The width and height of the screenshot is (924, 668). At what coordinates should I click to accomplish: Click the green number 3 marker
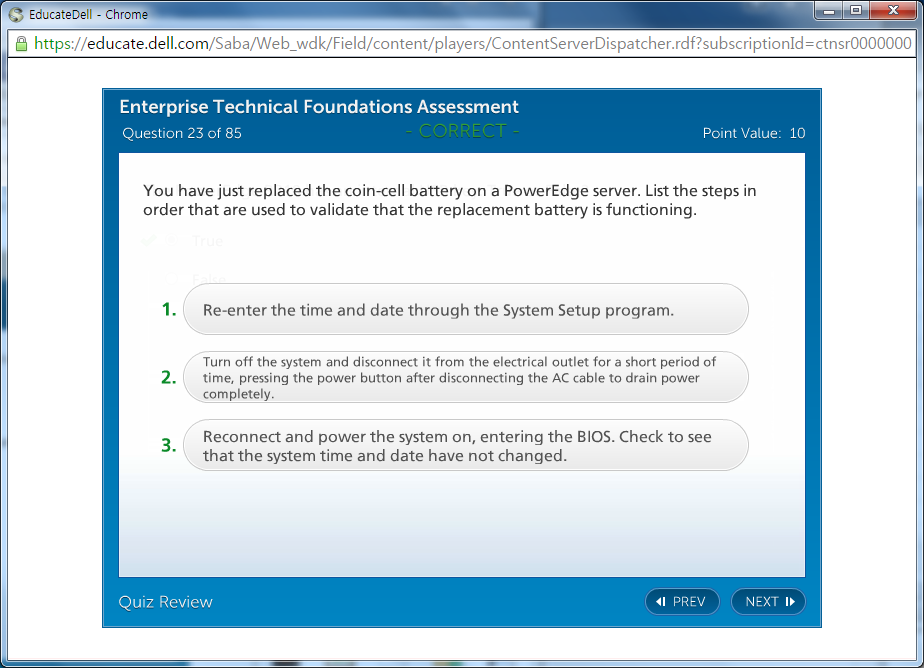169,445
